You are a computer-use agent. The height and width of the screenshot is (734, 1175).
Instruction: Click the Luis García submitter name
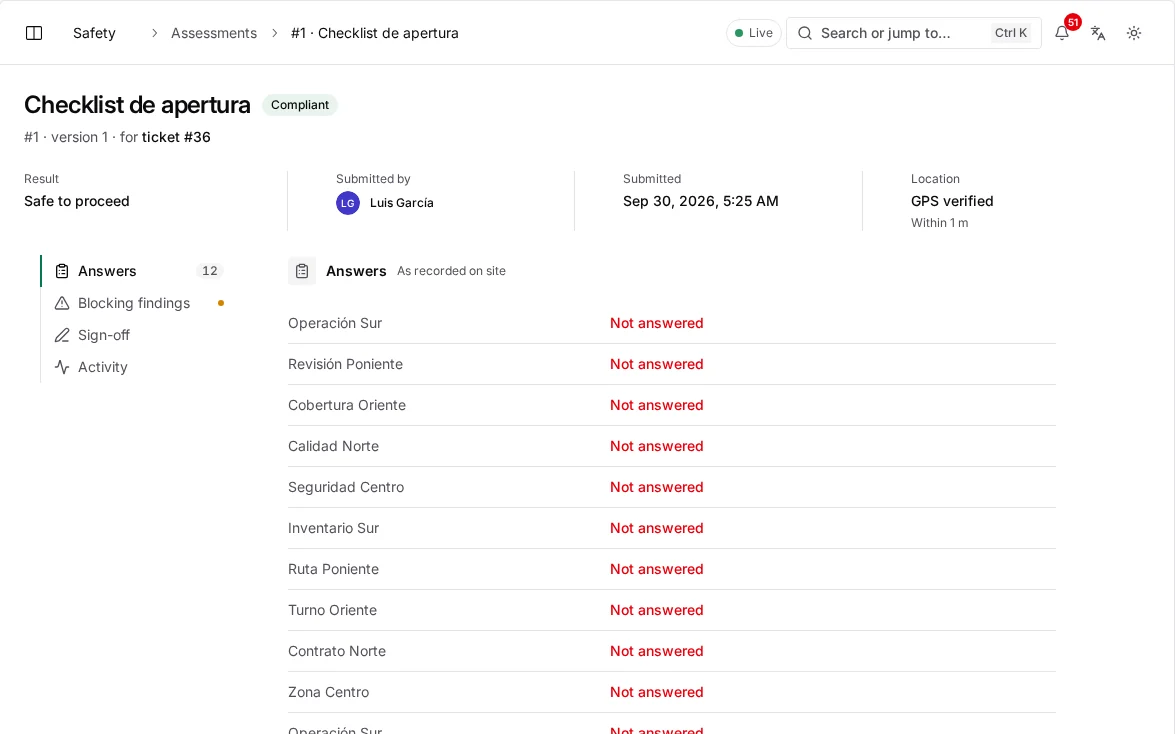[x=402, y=202]
